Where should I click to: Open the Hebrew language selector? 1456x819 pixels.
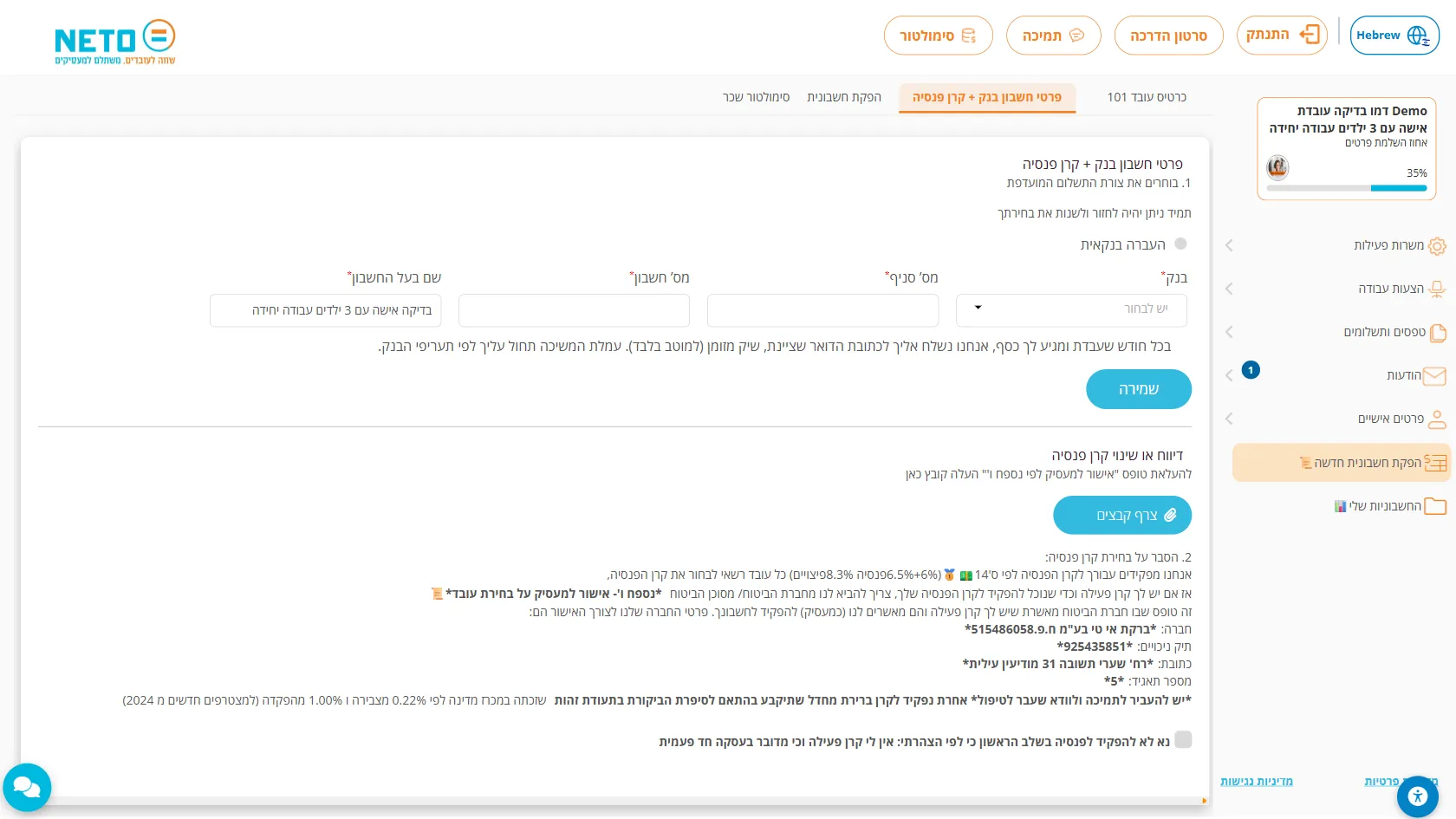[1394, 36]
